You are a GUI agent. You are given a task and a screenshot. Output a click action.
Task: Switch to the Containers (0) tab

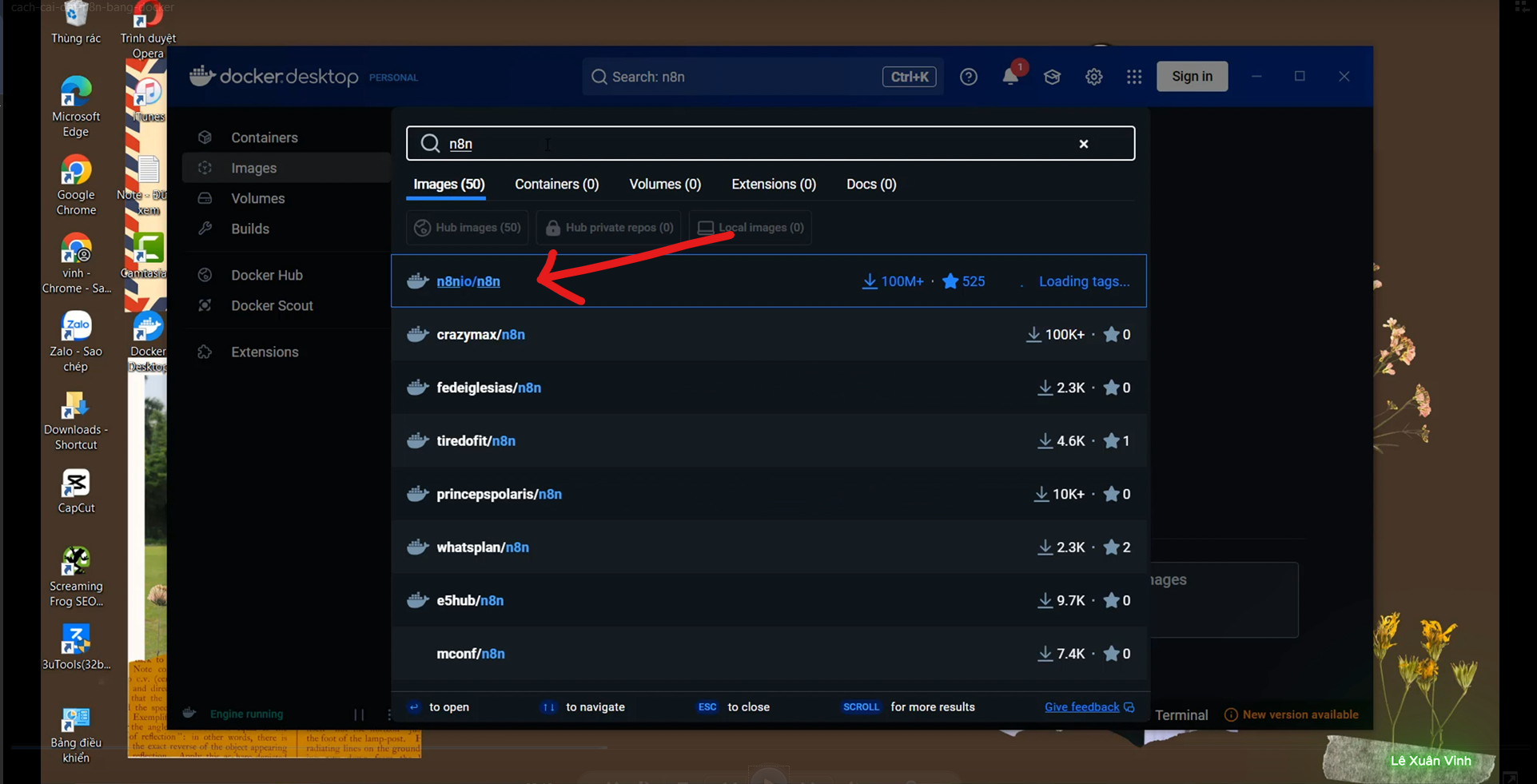coord(556,184)
